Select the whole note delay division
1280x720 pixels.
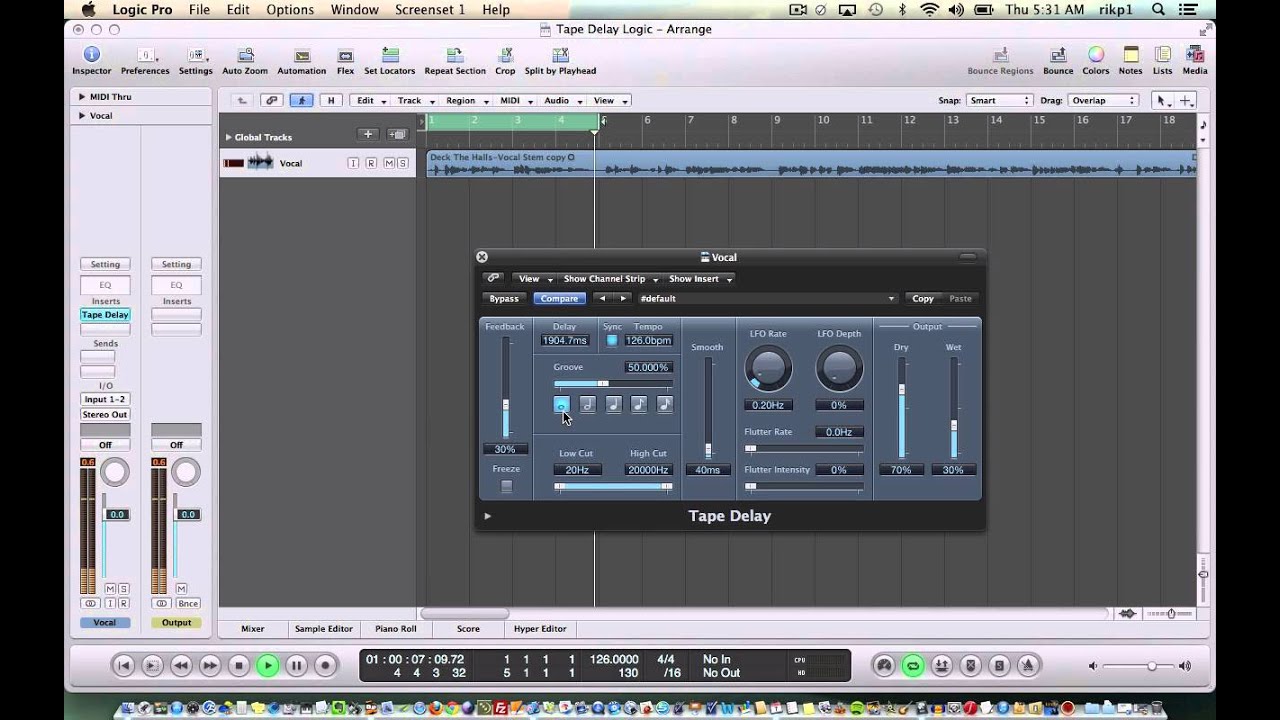tap(562, 404)
